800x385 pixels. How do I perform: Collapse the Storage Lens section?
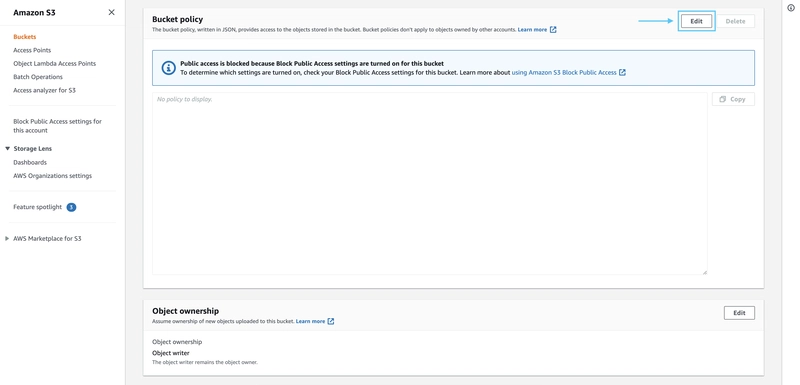(8, 148)
